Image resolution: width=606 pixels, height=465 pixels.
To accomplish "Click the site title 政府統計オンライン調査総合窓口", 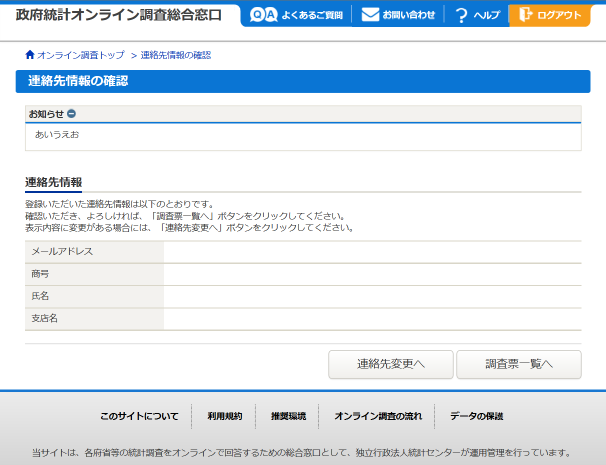I will (119, 15).
